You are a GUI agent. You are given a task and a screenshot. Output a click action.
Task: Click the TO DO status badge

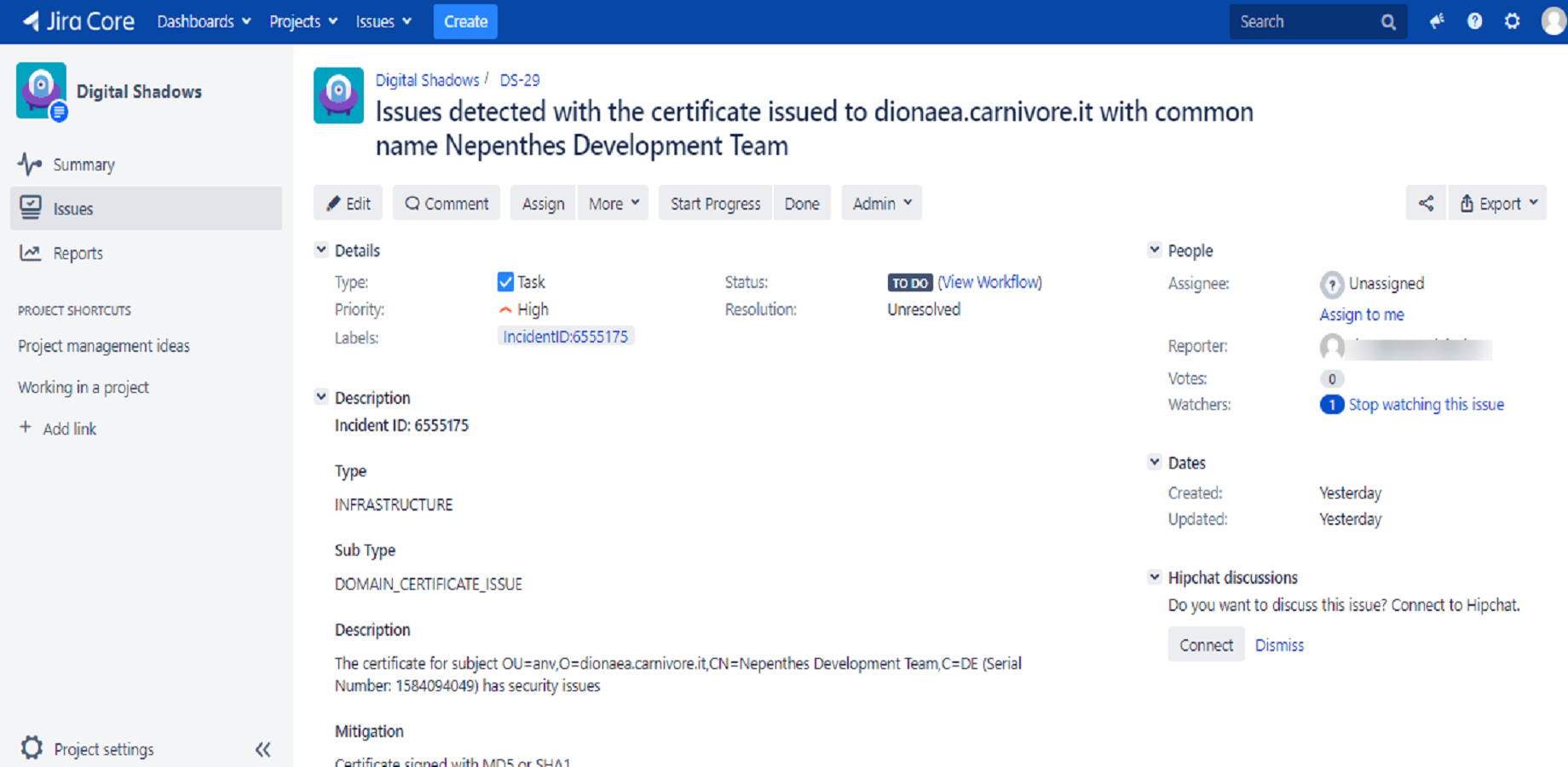(x=910, y=283)
